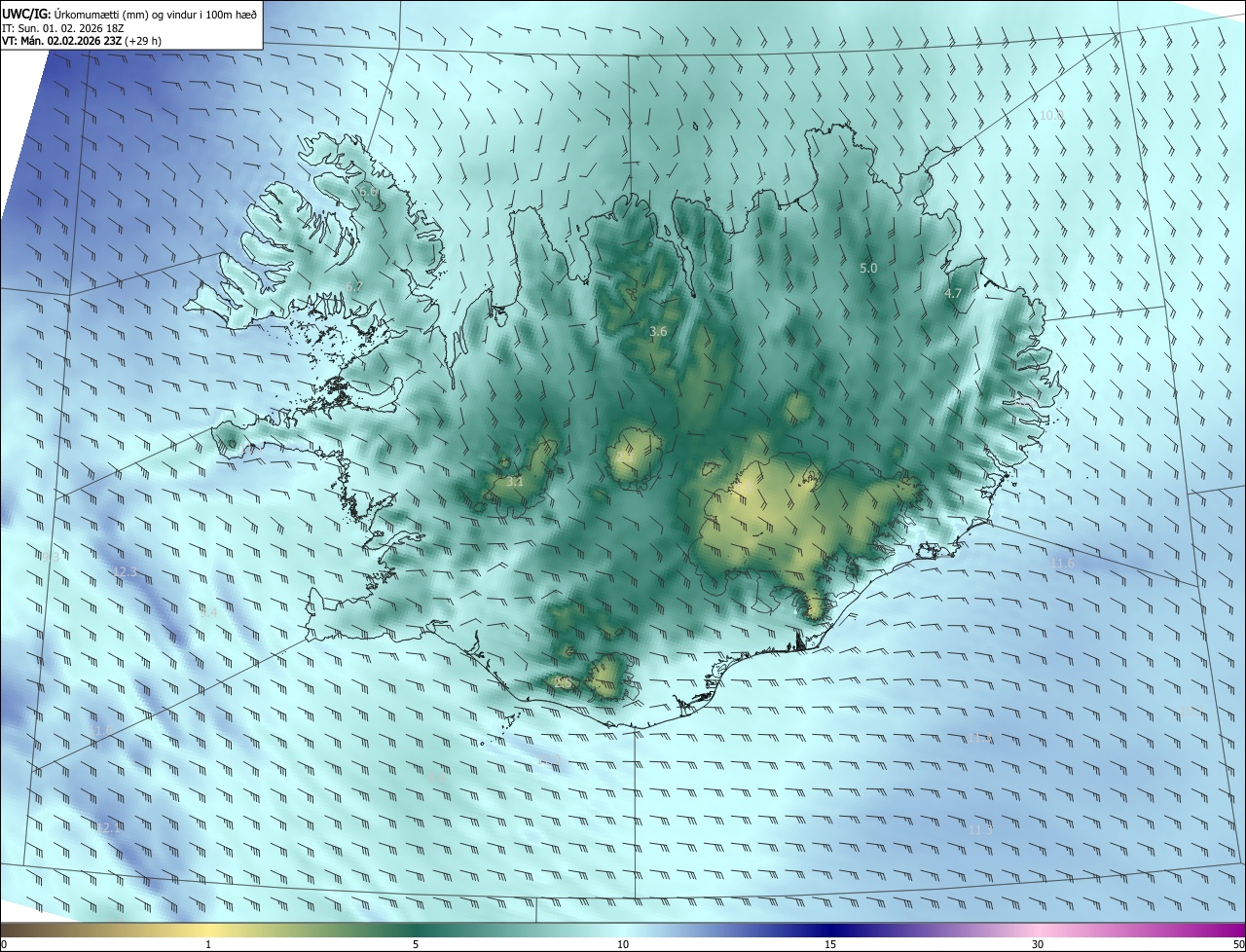Click the map value label '12.1'
The image size is (1246, 952).
point(107,827)
